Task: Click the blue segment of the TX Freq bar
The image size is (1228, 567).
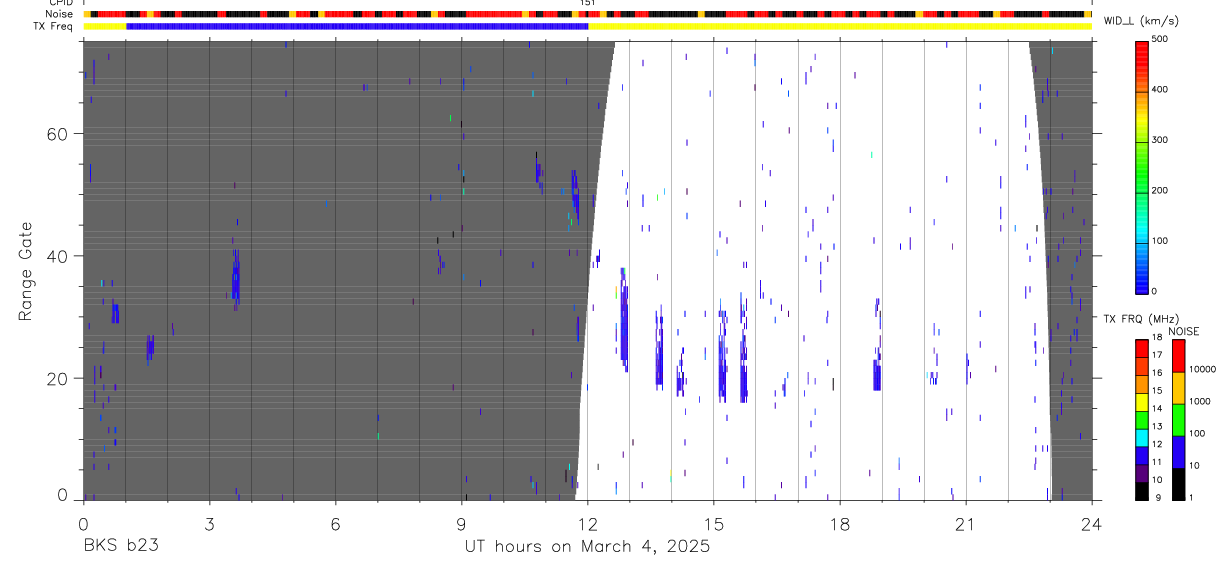Action: click(357, 26)
